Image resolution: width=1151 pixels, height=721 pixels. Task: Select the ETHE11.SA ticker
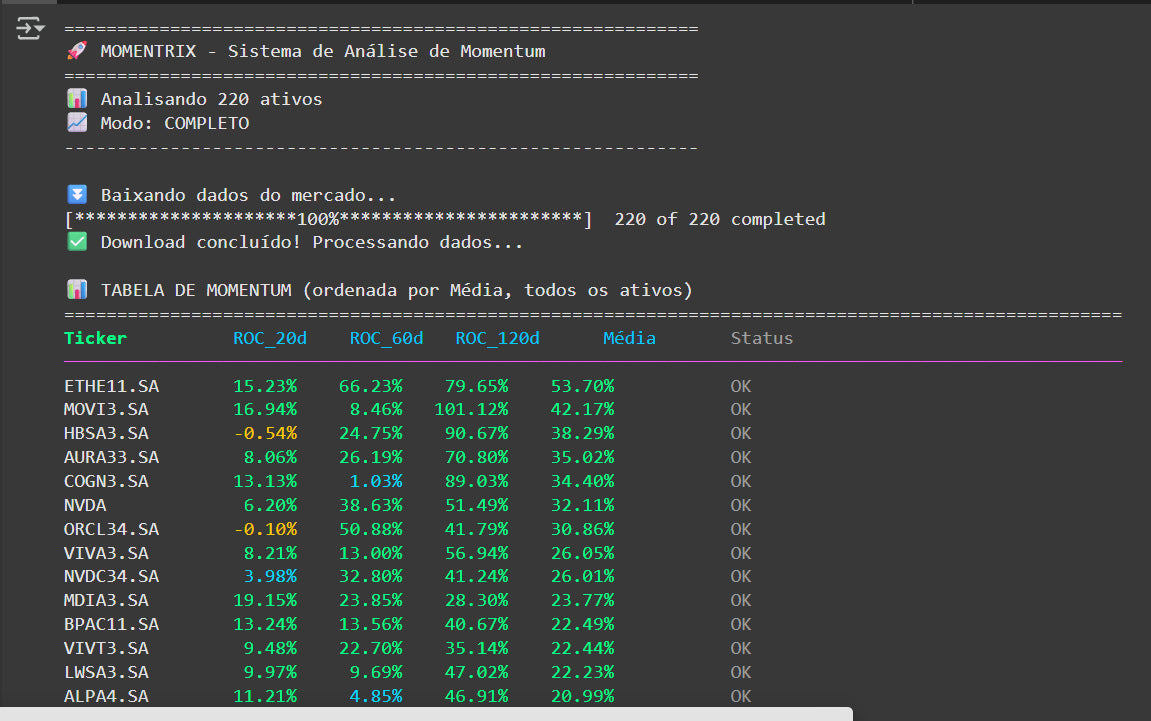click(x=111, y=386)
